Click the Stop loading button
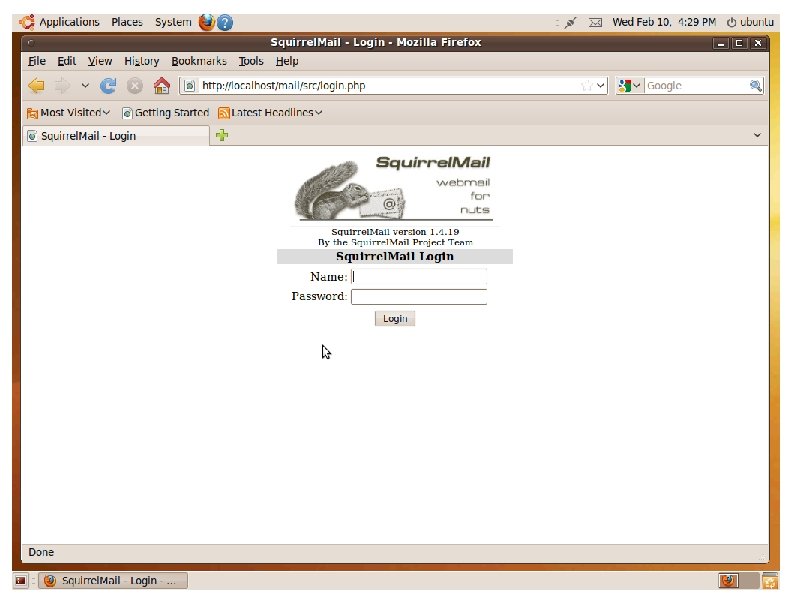The image size is (794, 595). coord(135,86)
